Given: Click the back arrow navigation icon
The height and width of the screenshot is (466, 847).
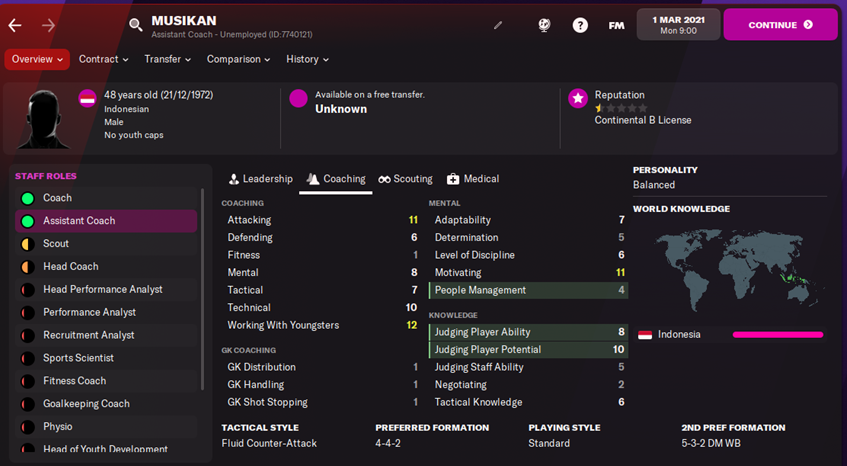Looking at the screenshot, I should pos(15,25).
